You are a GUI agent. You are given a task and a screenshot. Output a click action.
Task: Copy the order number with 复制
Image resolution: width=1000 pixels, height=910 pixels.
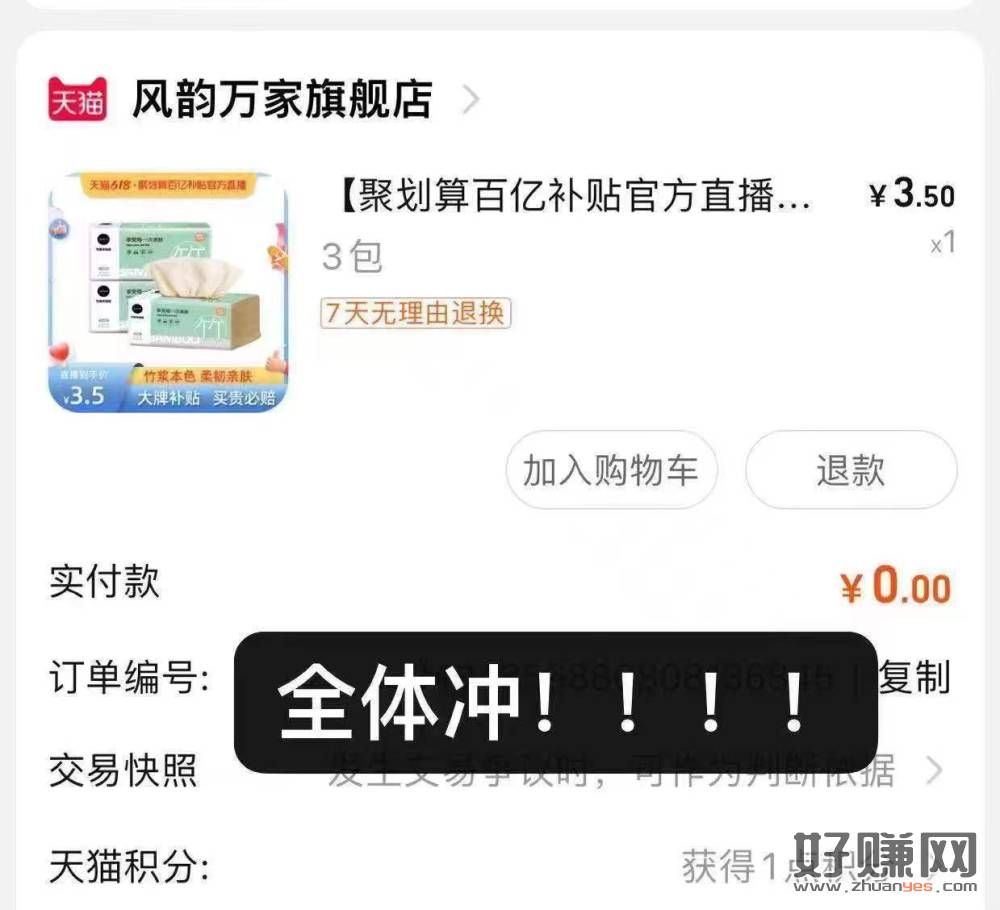(915, 677)
